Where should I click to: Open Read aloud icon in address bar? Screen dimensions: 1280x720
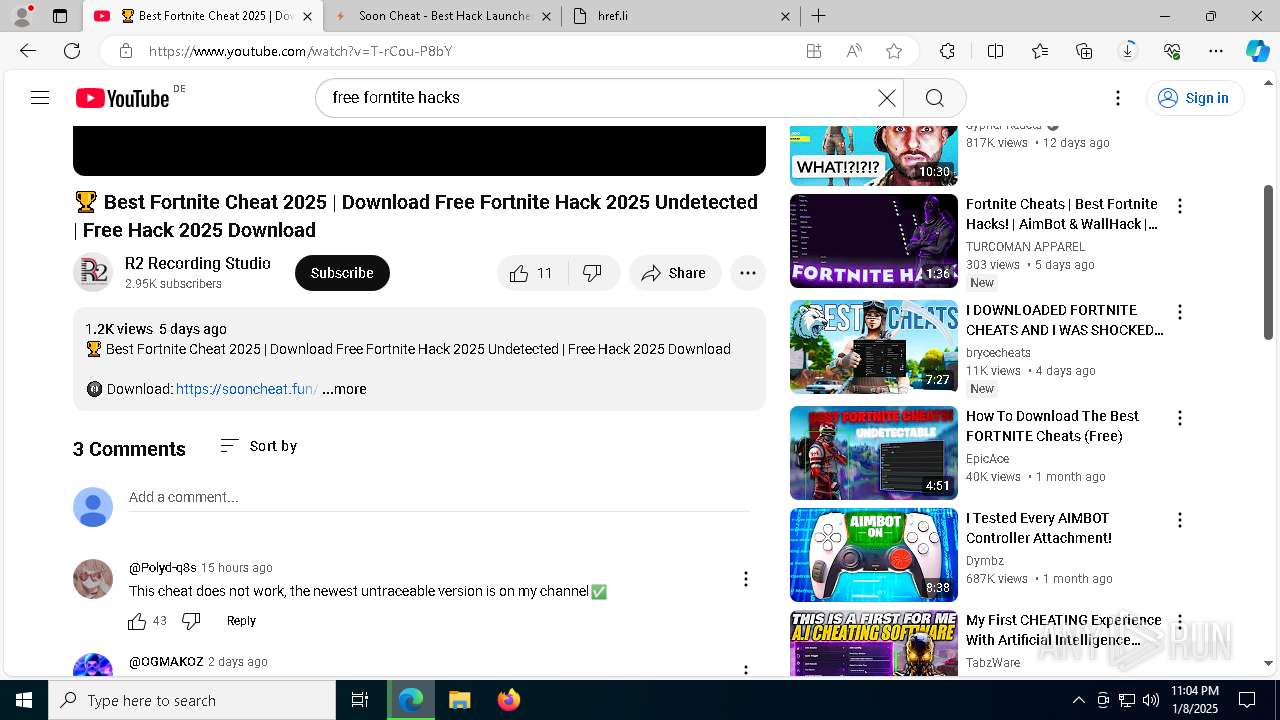[854, 51]
